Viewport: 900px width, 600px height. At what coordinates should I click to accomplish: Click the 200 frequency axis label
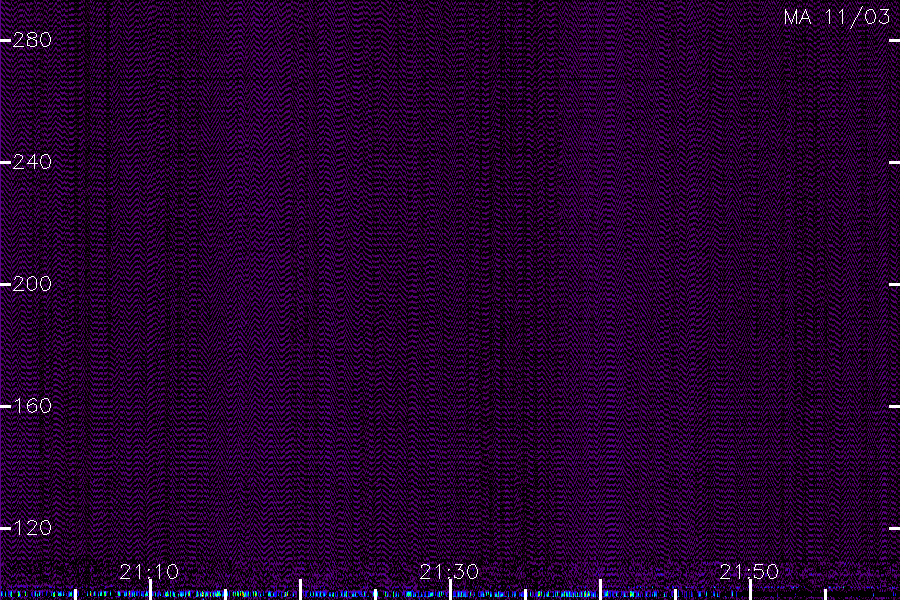(x=32, y=284)
